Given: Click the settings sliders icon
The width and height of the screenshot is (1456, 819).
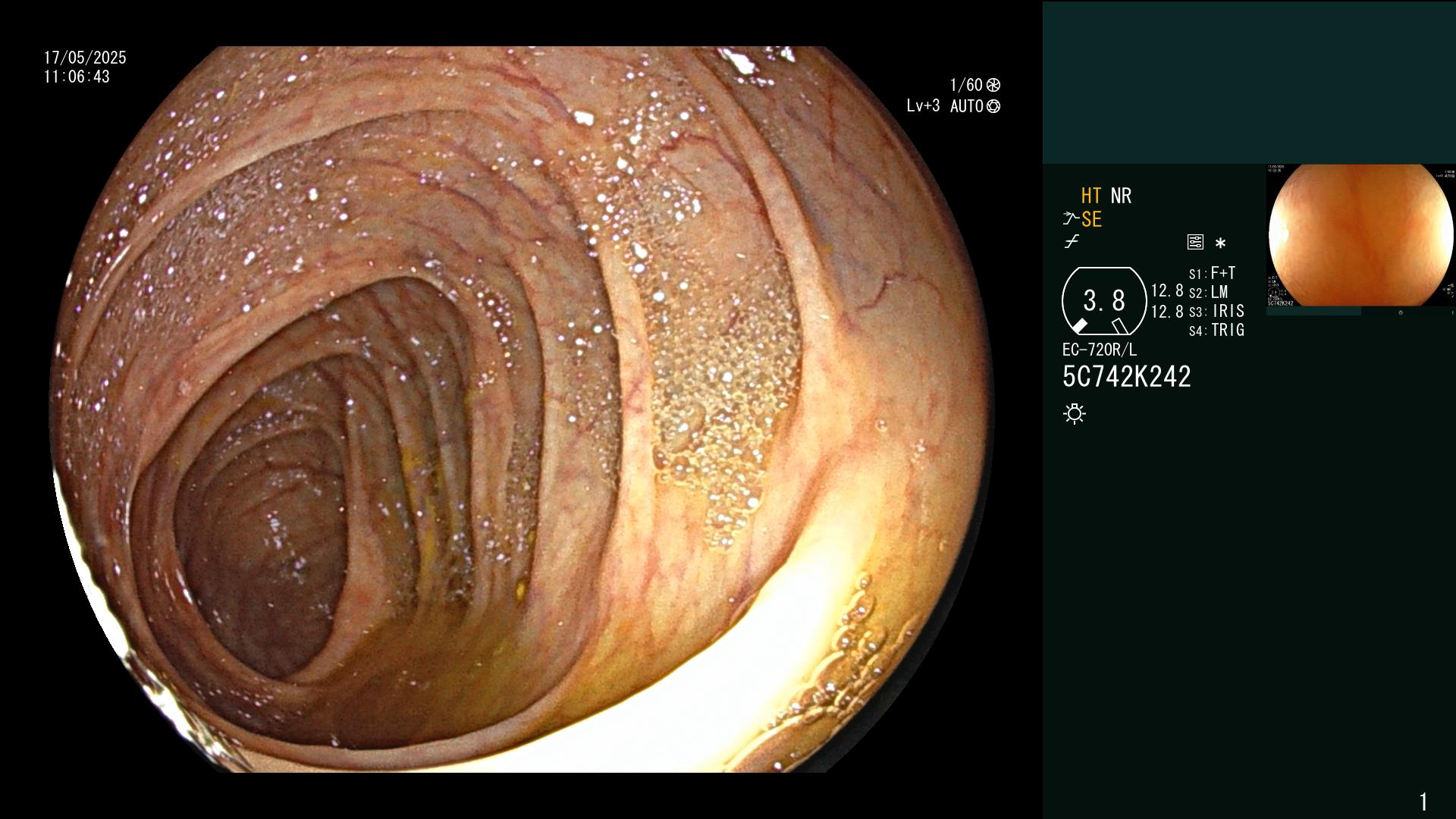Looking at the screenshot, I should 1195,242.
